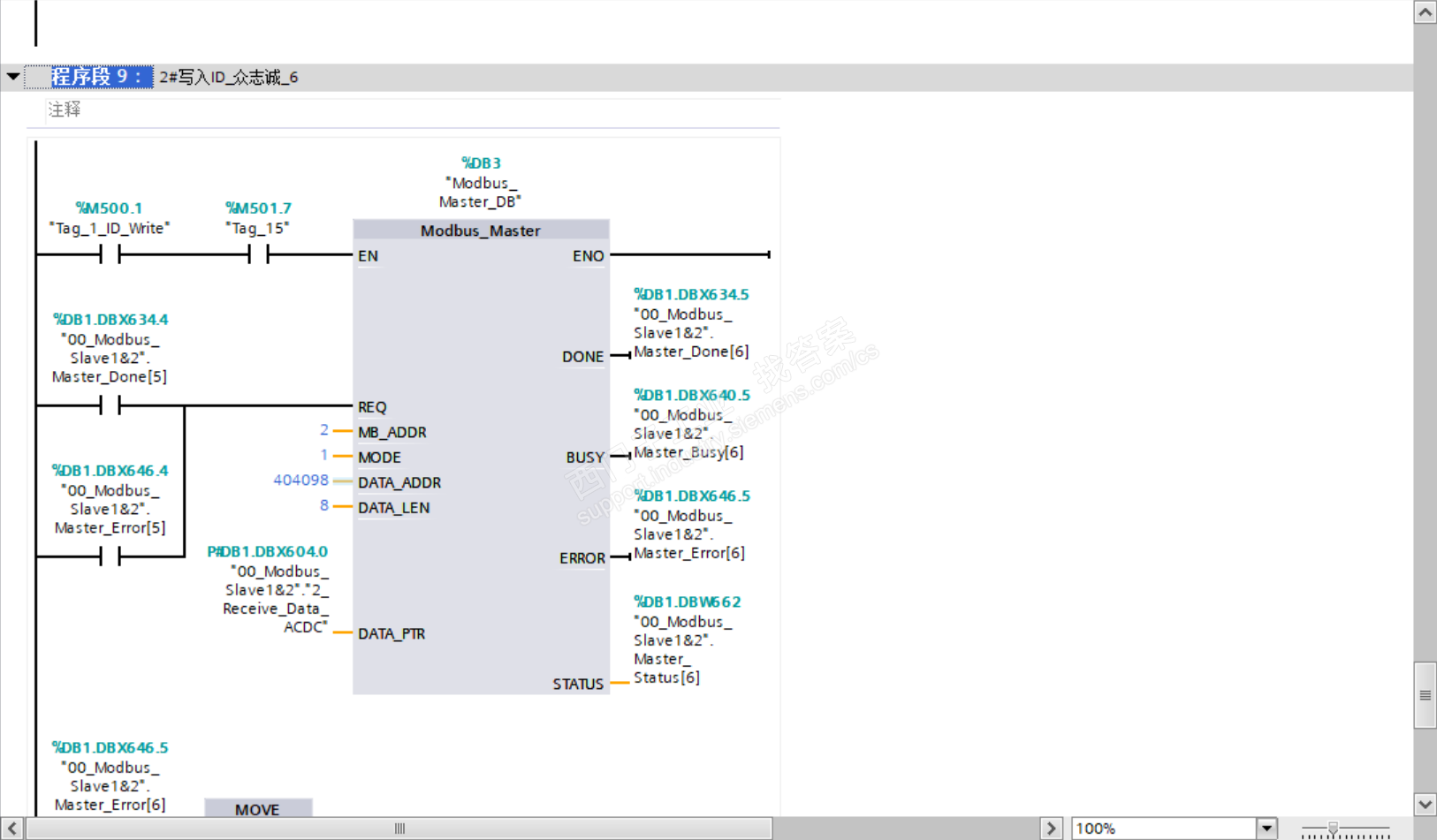
Task: Click the Master_Done[6] operand name
Action: (x=691, y=352)
